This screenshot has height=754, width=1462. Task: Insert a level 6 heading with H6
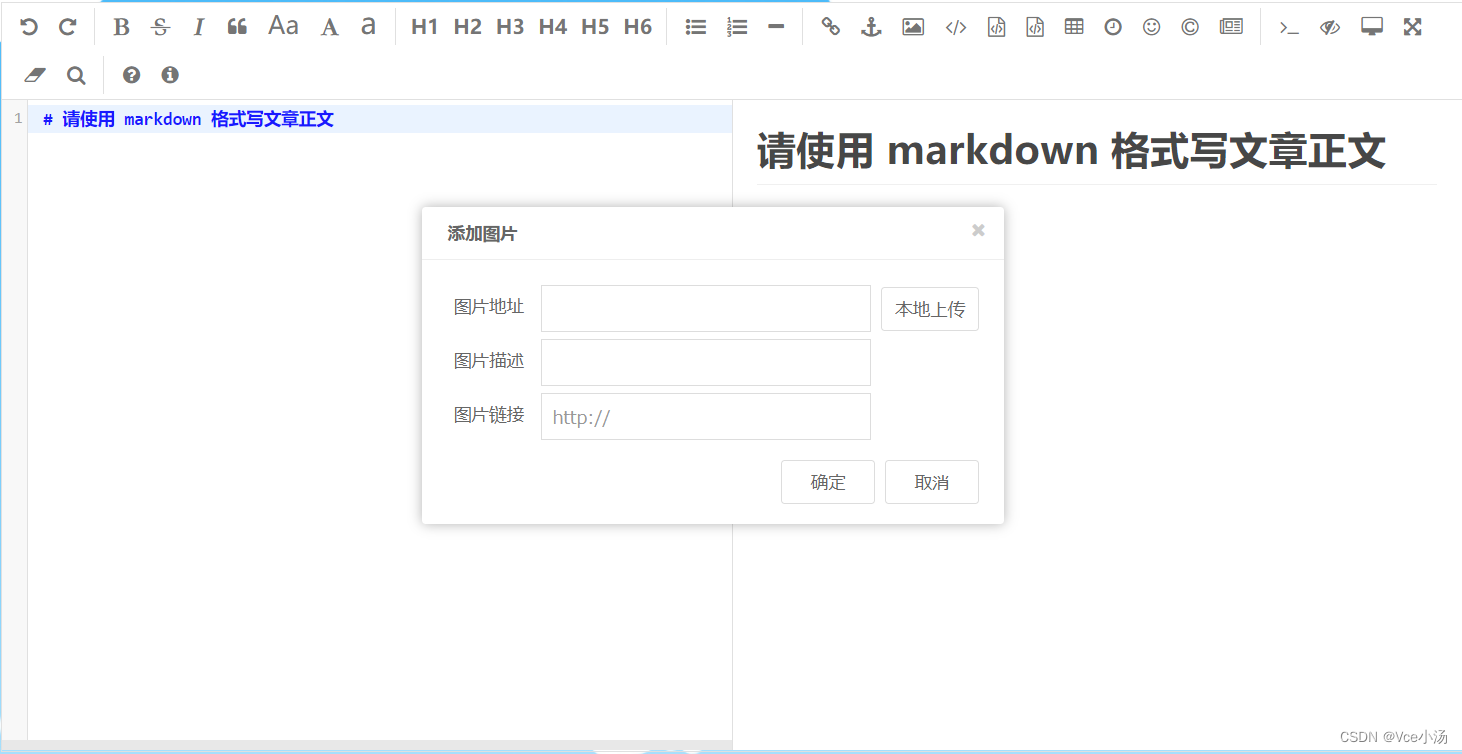click(x=638, y=27)
